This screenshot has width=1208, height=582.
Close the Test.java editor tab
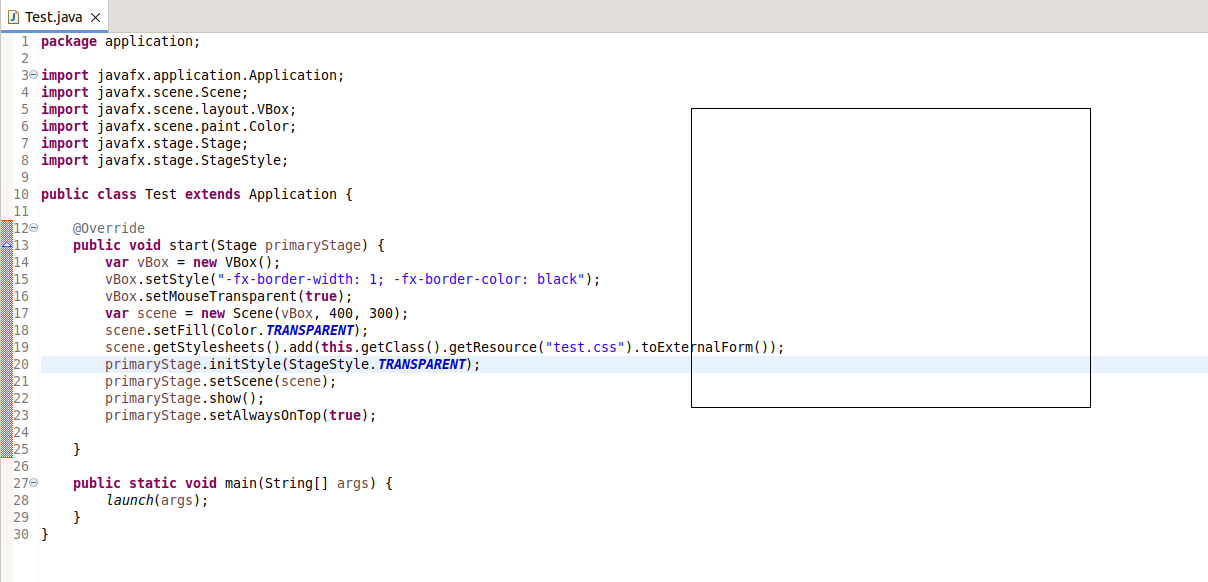pyautogui.click(x=95, y=18)
